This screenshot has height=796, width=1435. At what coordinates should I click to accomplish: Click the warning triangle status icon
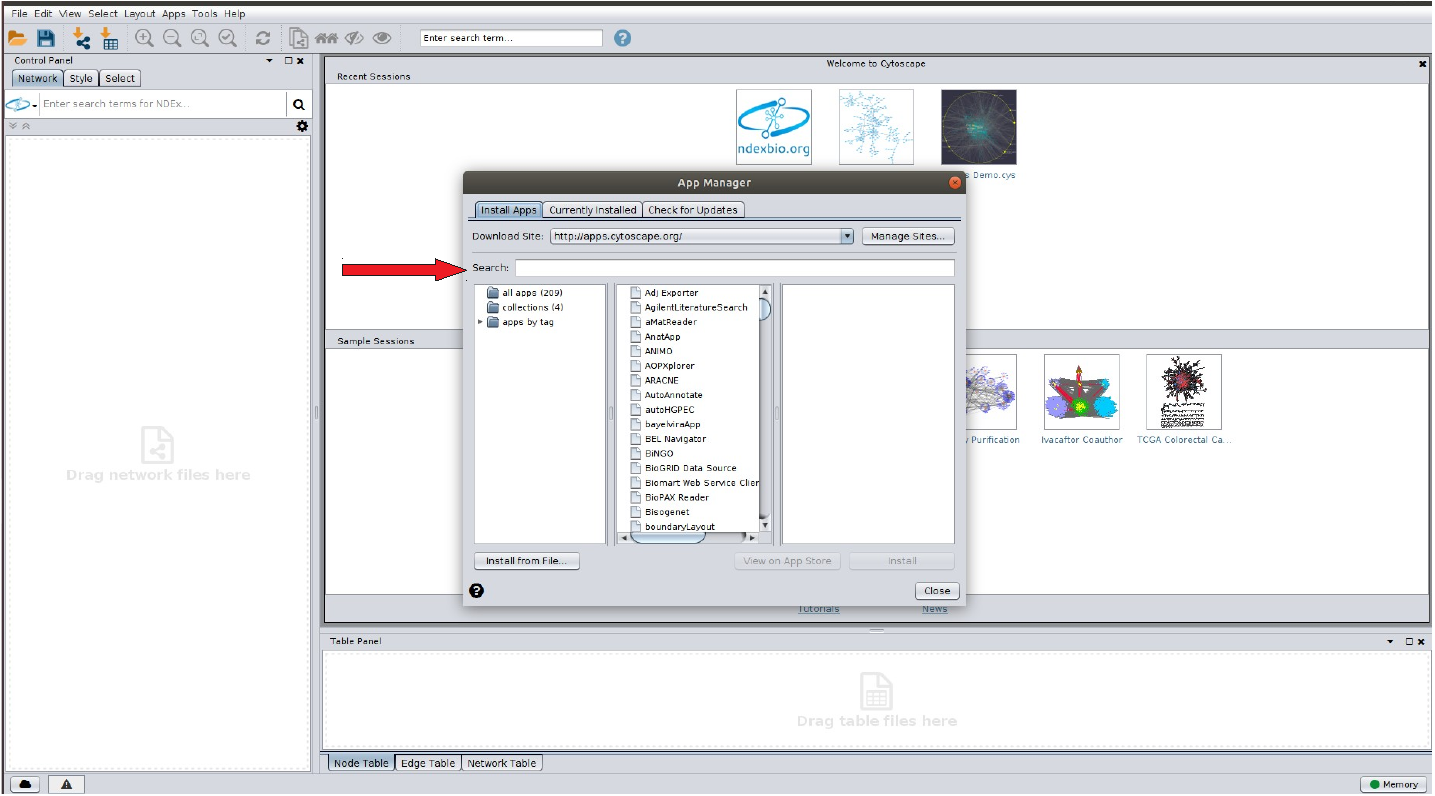point(66,784)
